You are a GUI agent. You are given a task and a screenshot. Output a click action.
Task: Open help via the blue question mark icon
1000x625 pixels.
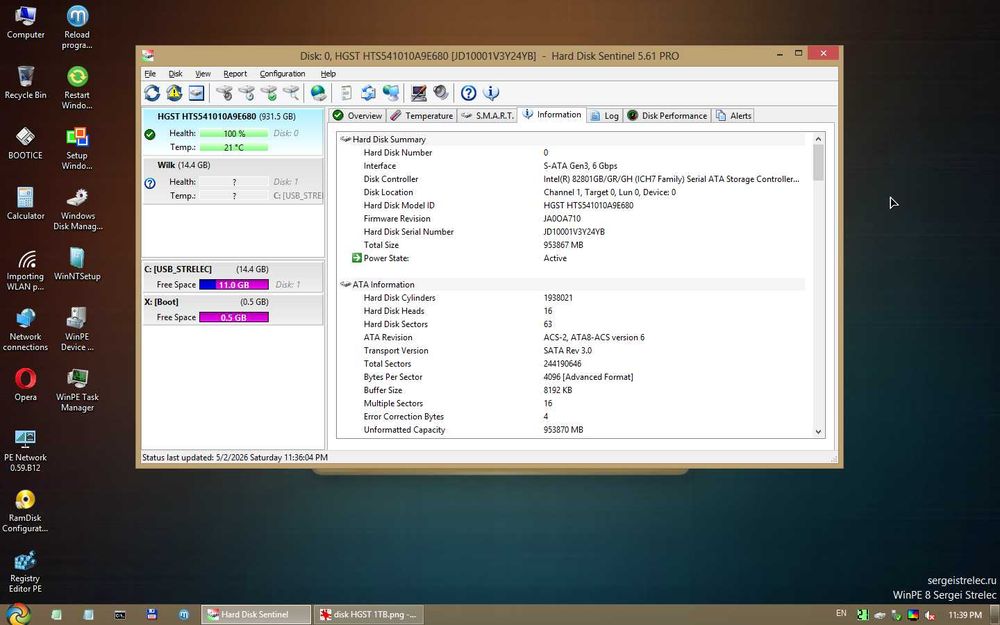click(x=468, y=93)
